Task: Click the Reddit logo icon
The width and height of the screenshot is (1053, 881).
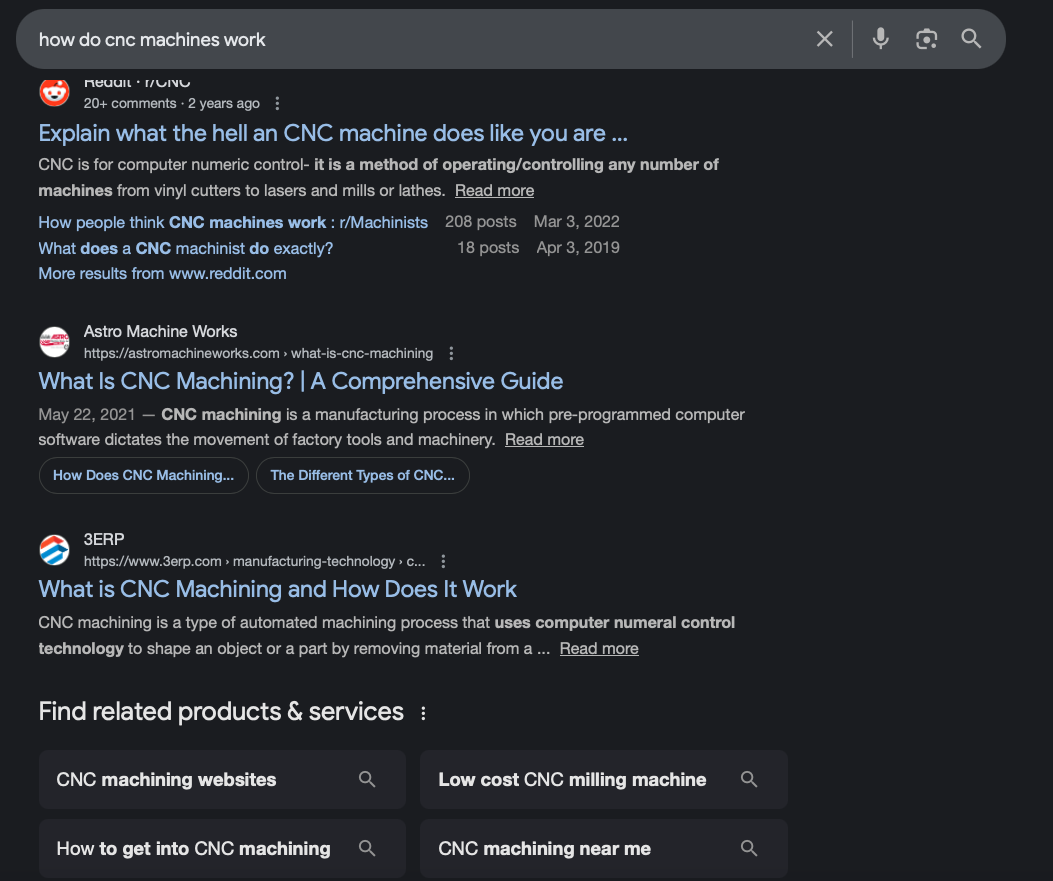Action: pyautogui.click(x=54, y=92)
